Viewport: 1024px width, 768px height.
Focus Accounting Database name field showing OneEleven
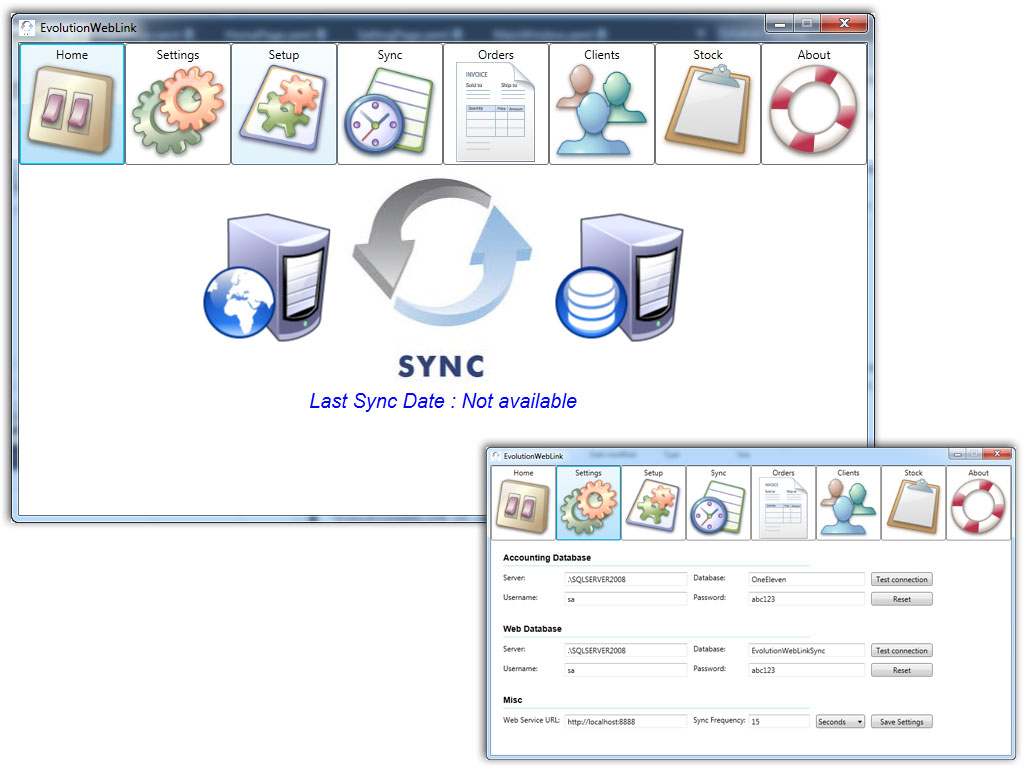807,579
